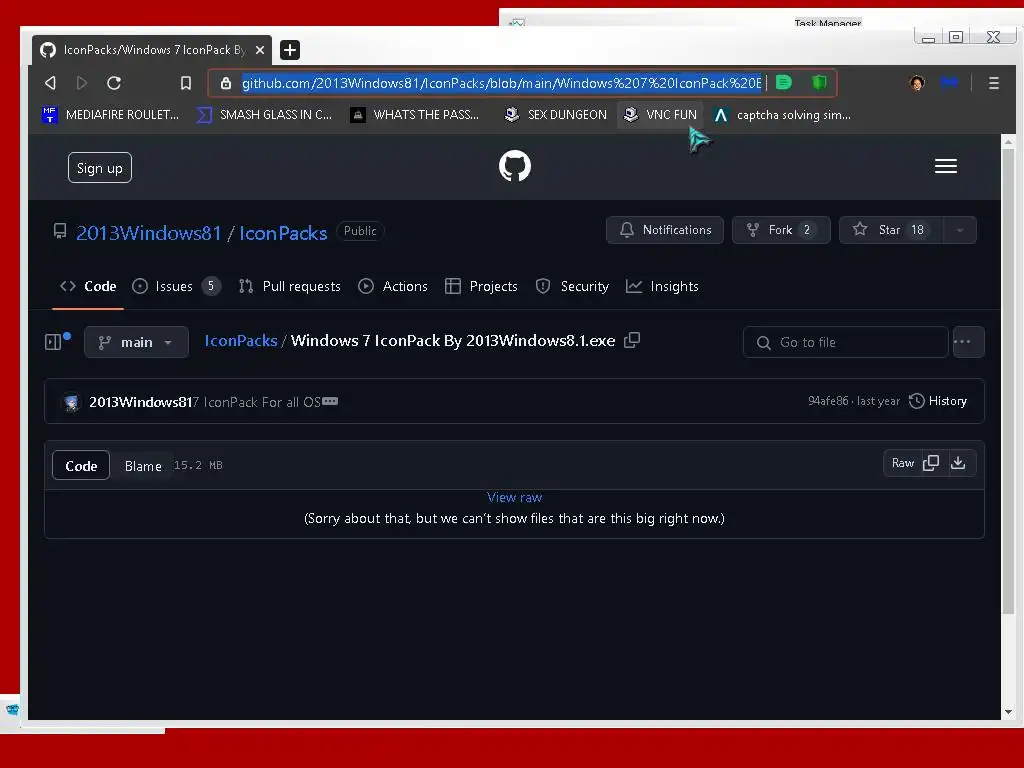Open the 2013Windows81 owner link
The width and height of the screenshot is (1024, 768).
pos(149,233)
